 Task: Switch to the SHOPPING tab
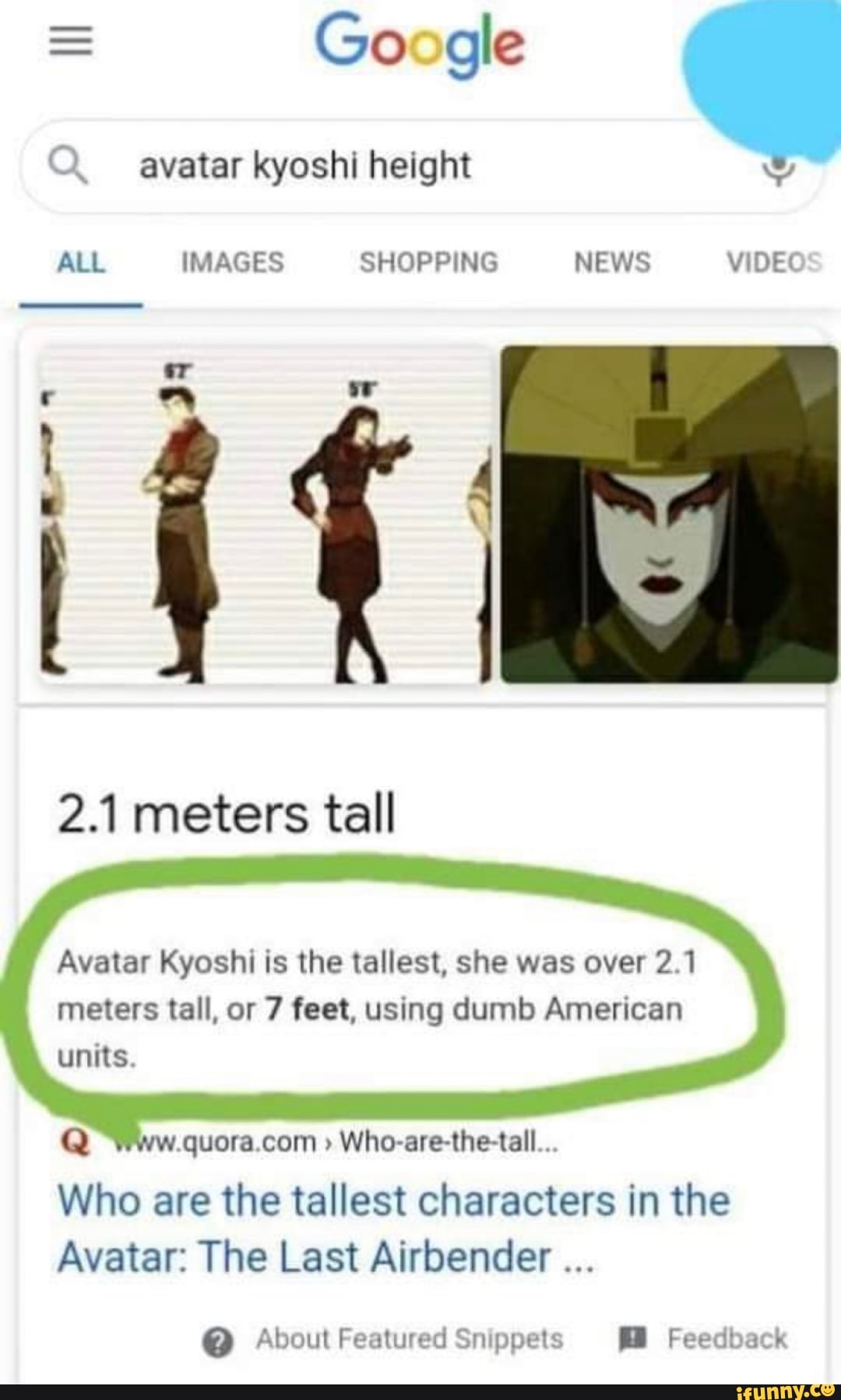428,262
